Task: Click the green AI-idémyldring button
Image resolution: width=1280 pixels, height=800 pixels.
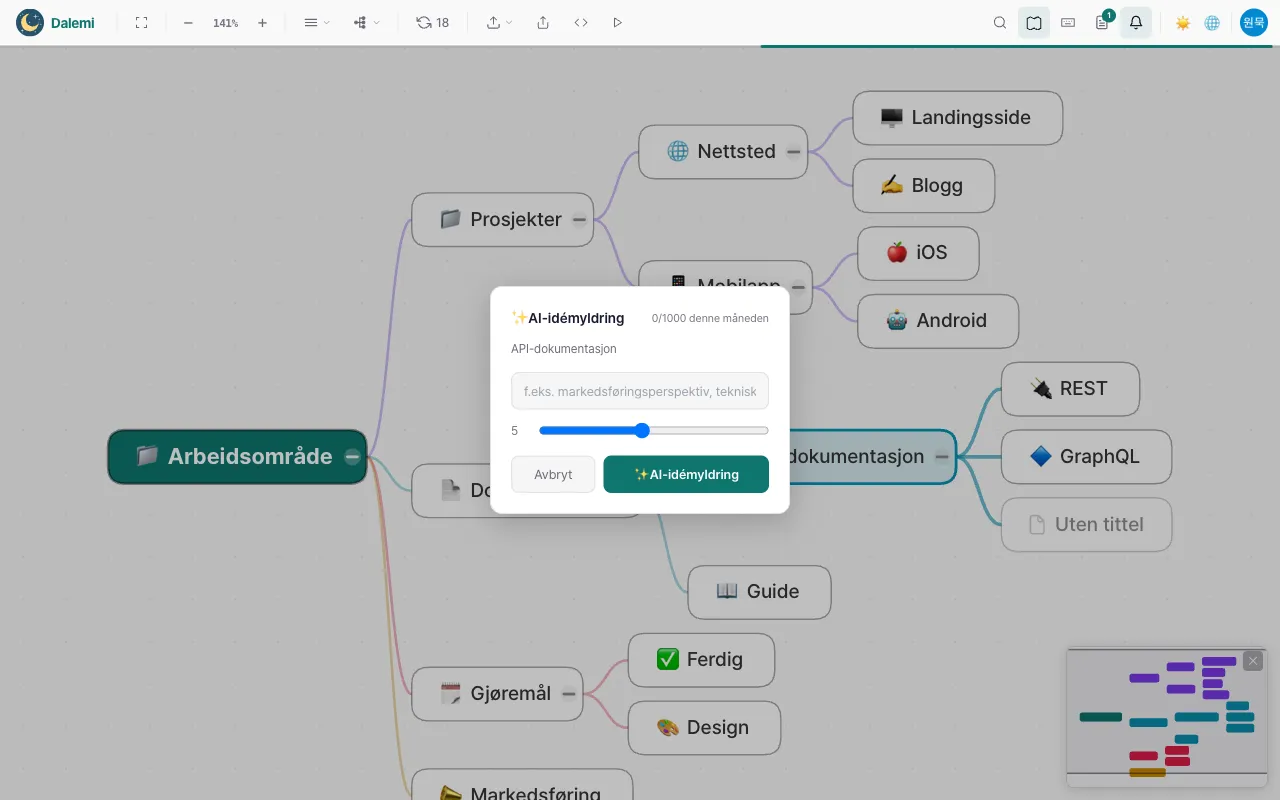Action: pos(686,474)
